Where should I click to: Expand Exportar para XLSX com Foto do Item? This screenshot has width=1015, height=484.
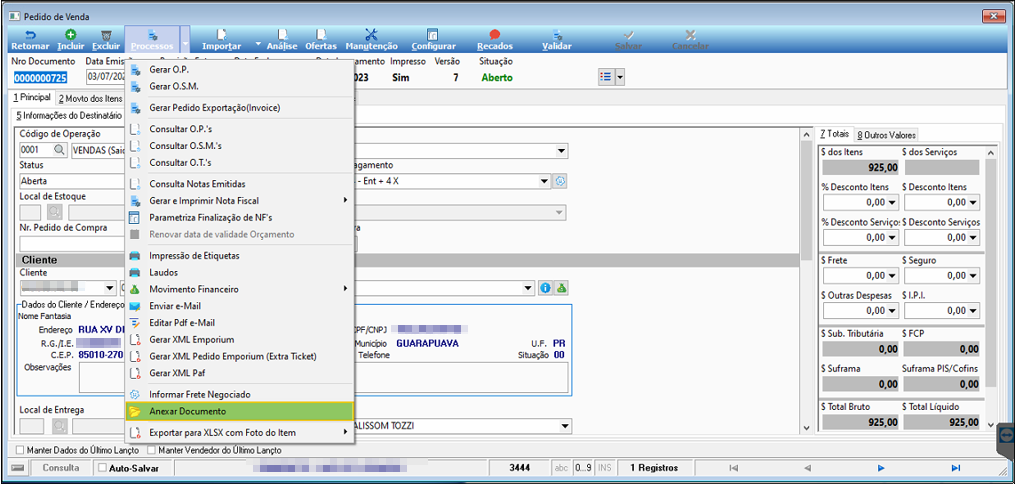point(240,432)
